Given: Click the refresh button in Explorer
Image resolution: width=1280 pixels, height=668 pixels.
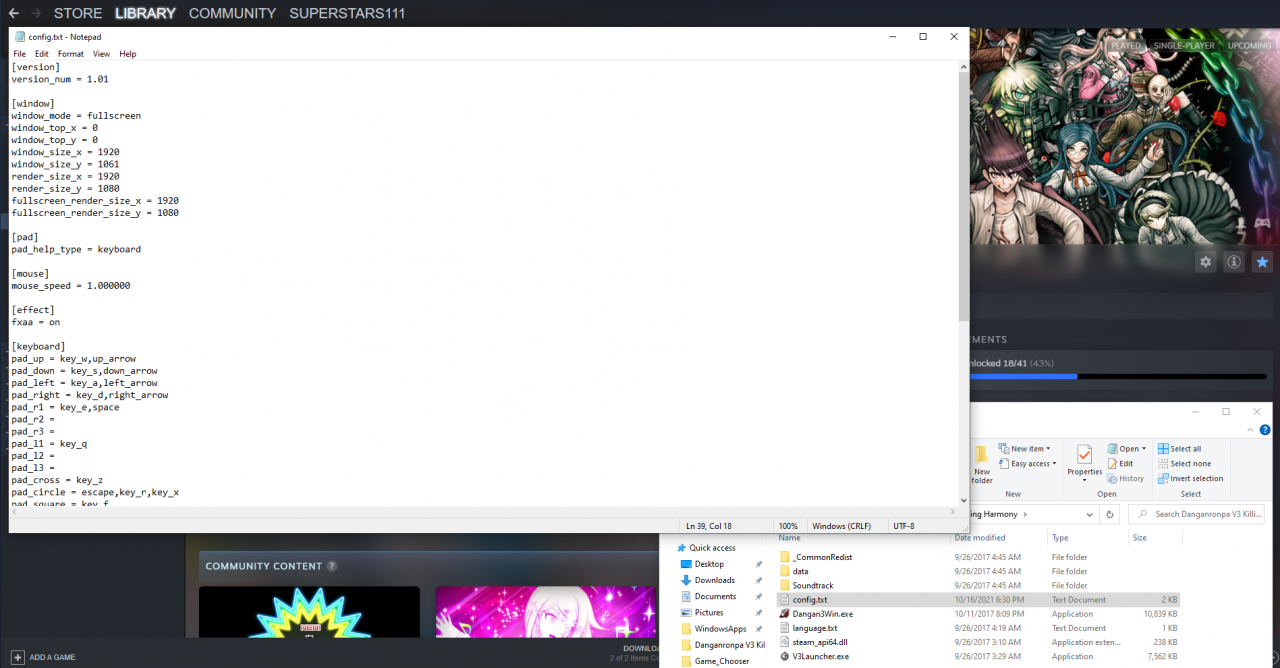Looking at the screenshot, I should 1109,514.
